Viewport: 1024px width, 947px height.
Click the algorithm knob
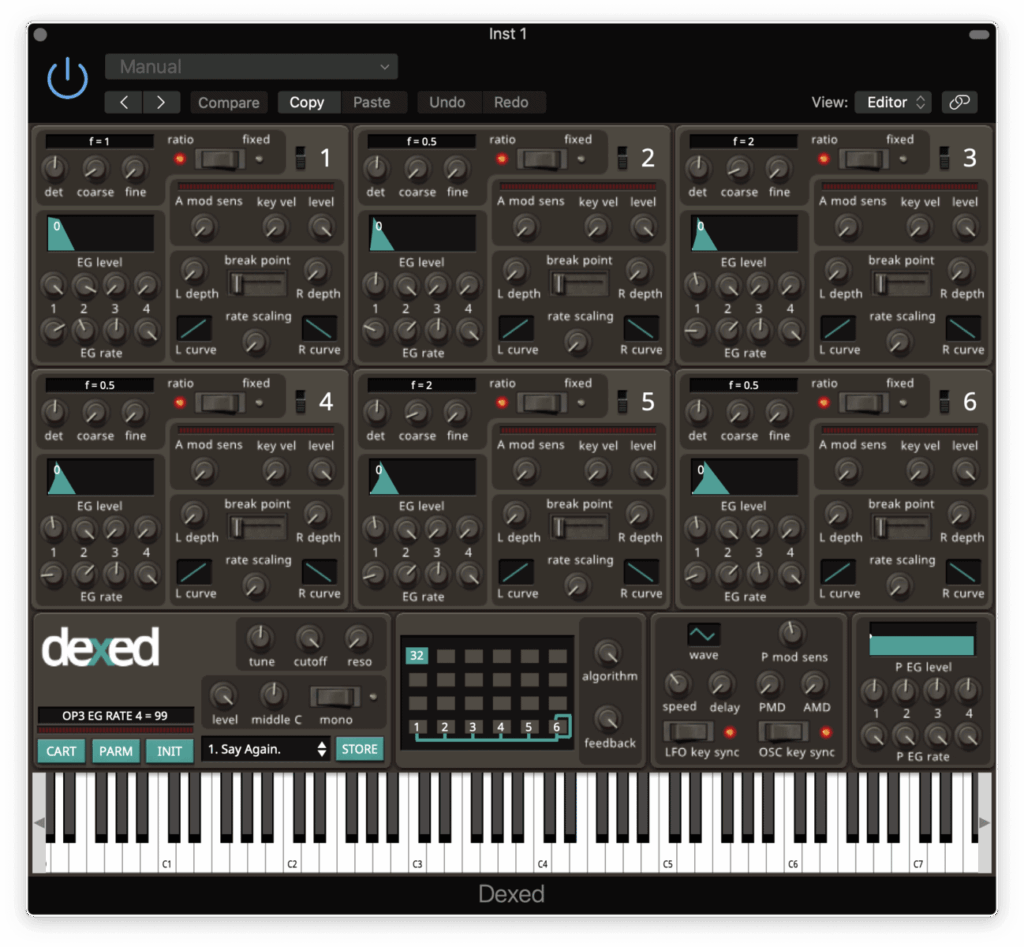pyautogui.click(x=608, y=652)
